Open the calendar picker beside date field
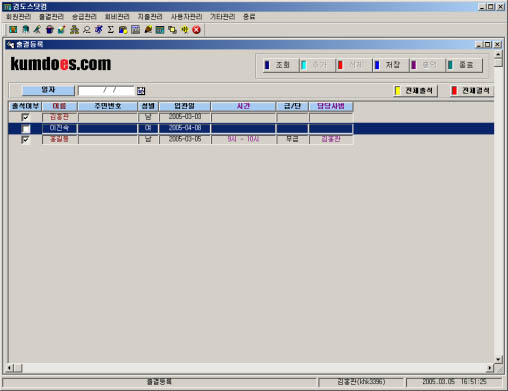 click(141, 91)
